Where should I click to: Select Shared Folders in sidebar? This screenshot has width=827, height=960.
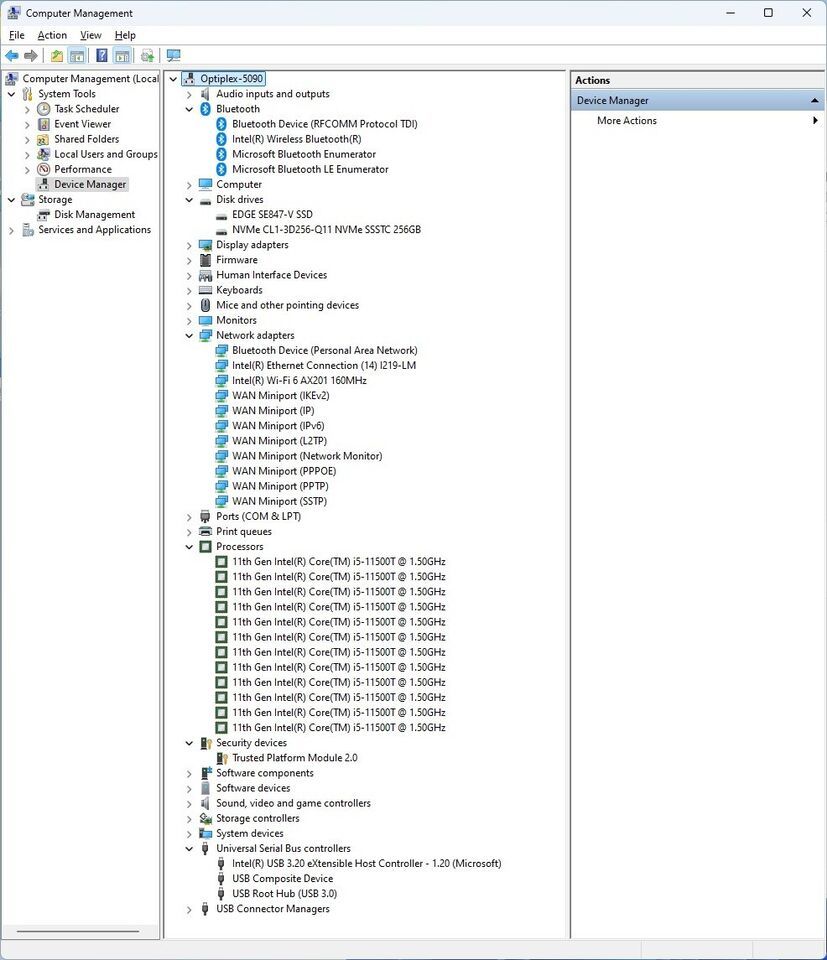click(86, 139)
